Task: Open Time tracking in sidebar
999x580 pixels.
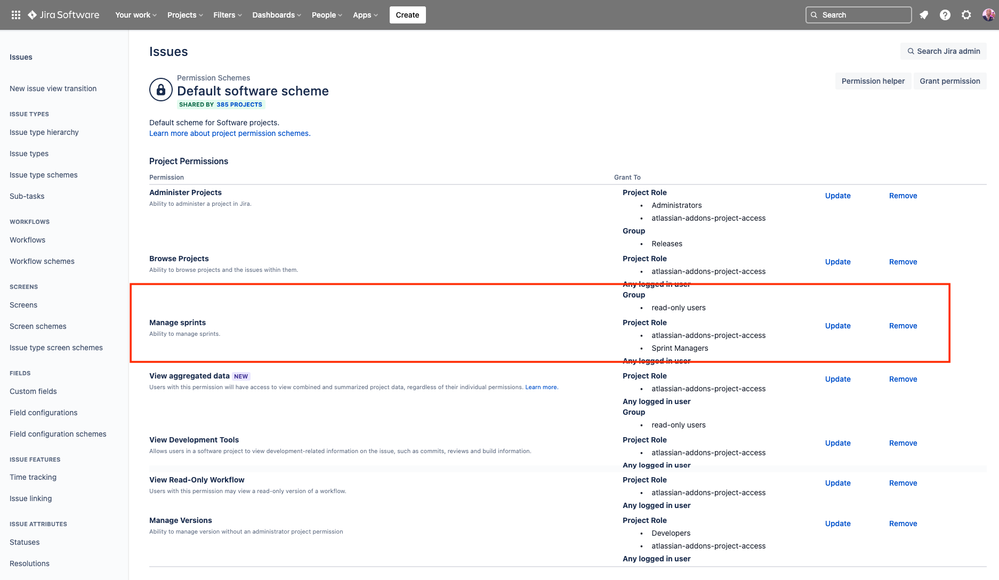Action: tap(33, 477)
